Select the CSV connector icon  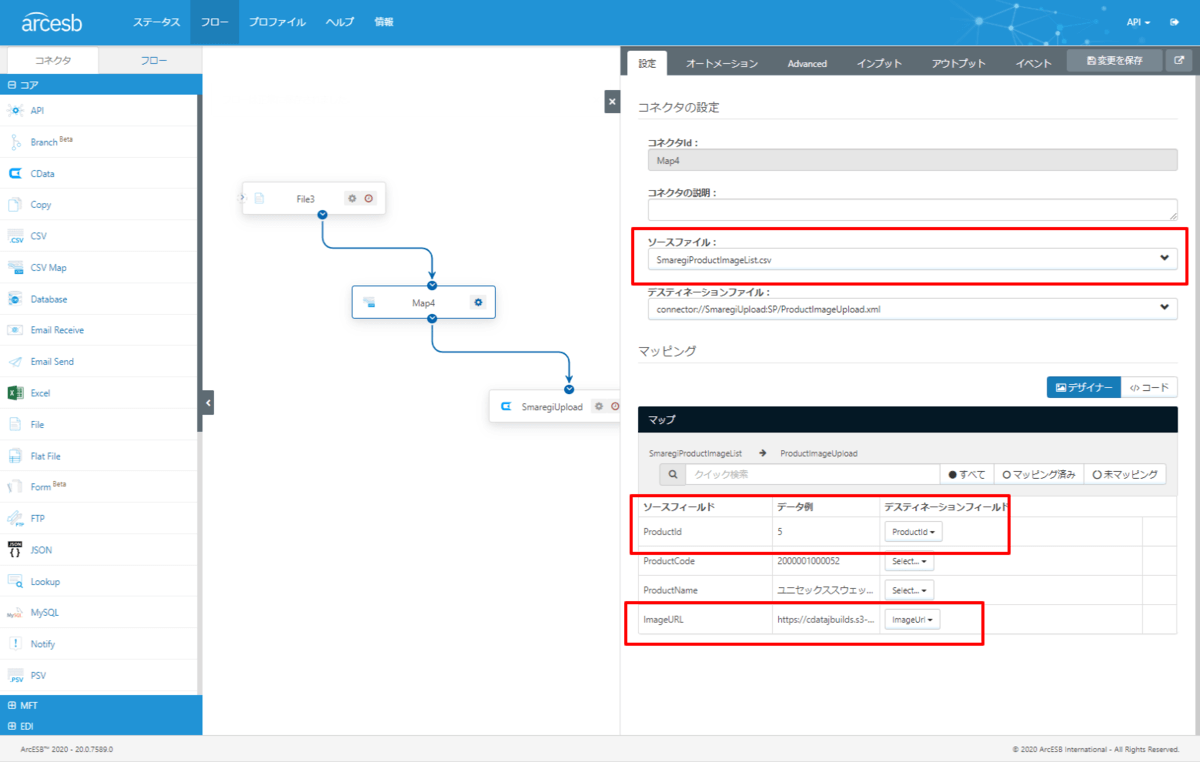pos(15,236)
